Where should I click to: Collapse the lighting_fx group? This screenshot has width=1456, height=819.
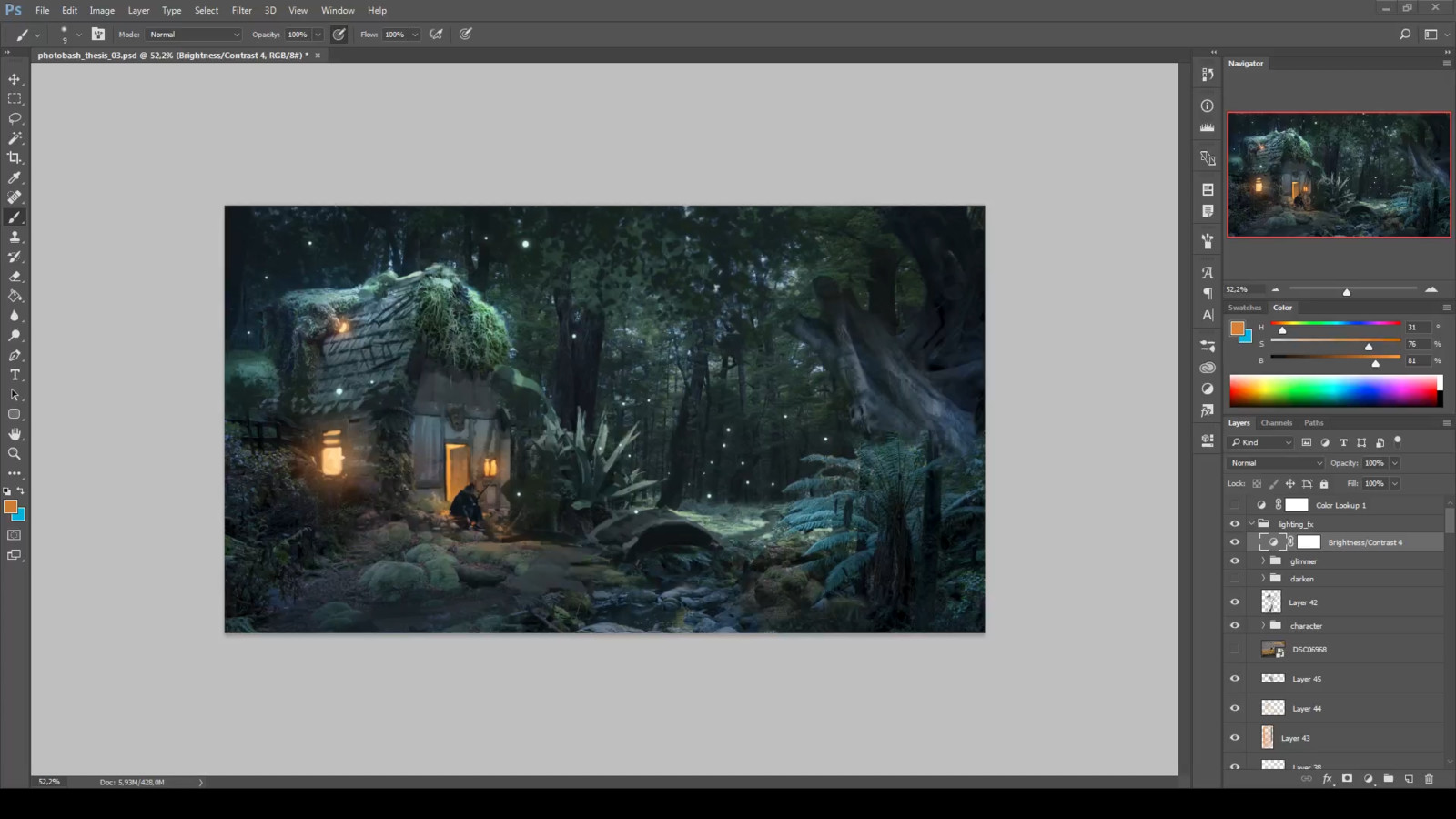1251,524
